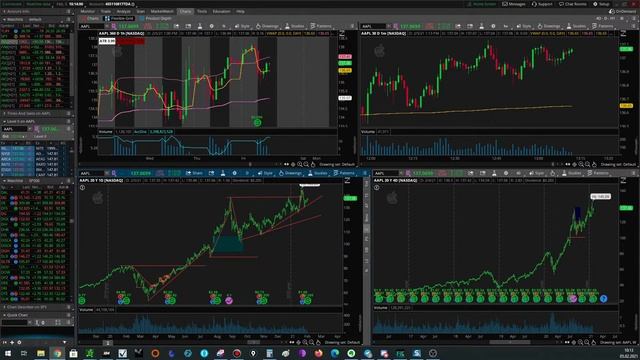Open chart settings gear on AAPL 360 D 1h chart
The image size is (640, 360).
211,26
